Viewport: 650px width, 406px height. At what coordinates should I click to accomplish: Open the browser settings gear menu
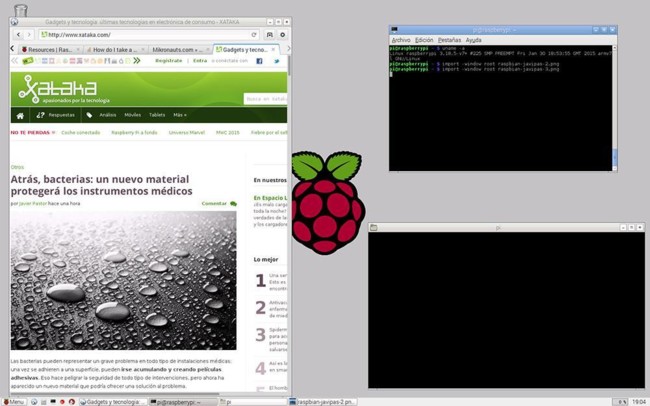pyautogui.click(x=283, y=35)
